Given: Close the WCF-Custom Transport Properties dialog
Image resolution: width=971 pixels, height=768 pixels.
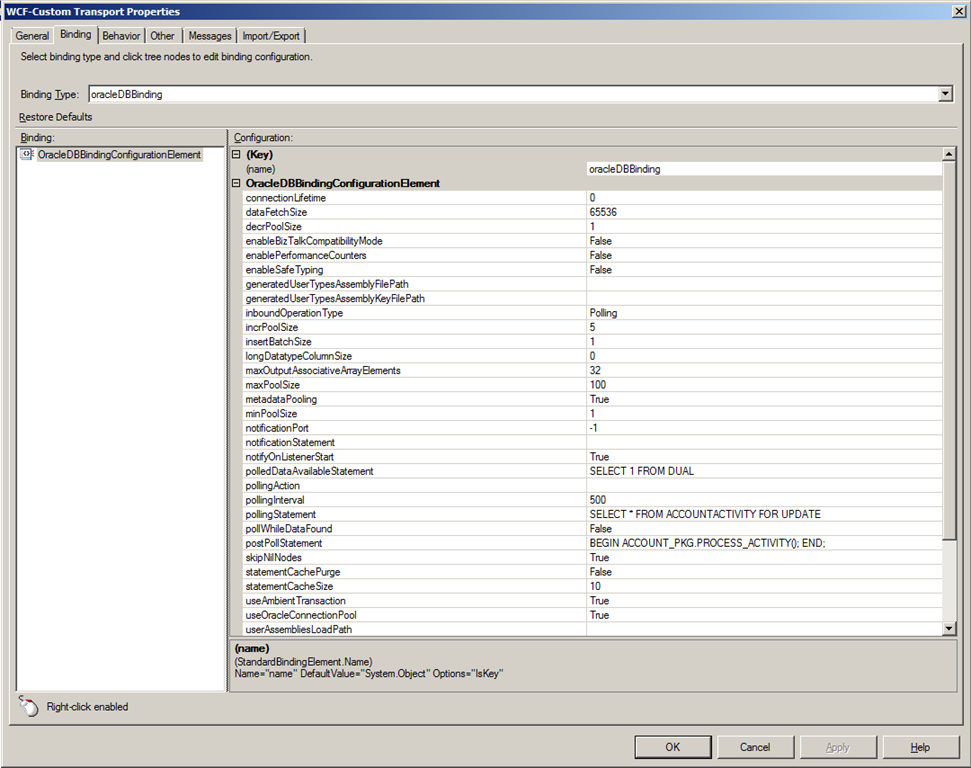Looking at the screenshot, I should 958,11.
